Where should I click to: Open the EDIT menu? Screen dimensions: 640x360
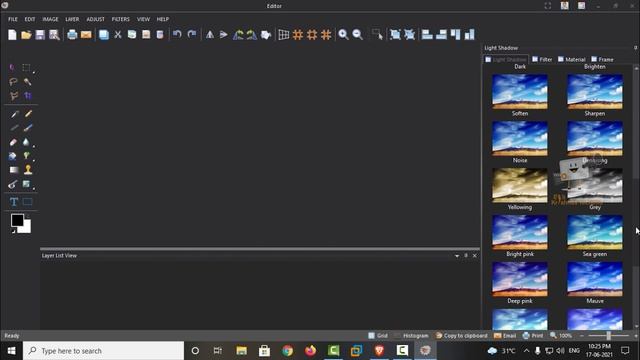(30, 19)
